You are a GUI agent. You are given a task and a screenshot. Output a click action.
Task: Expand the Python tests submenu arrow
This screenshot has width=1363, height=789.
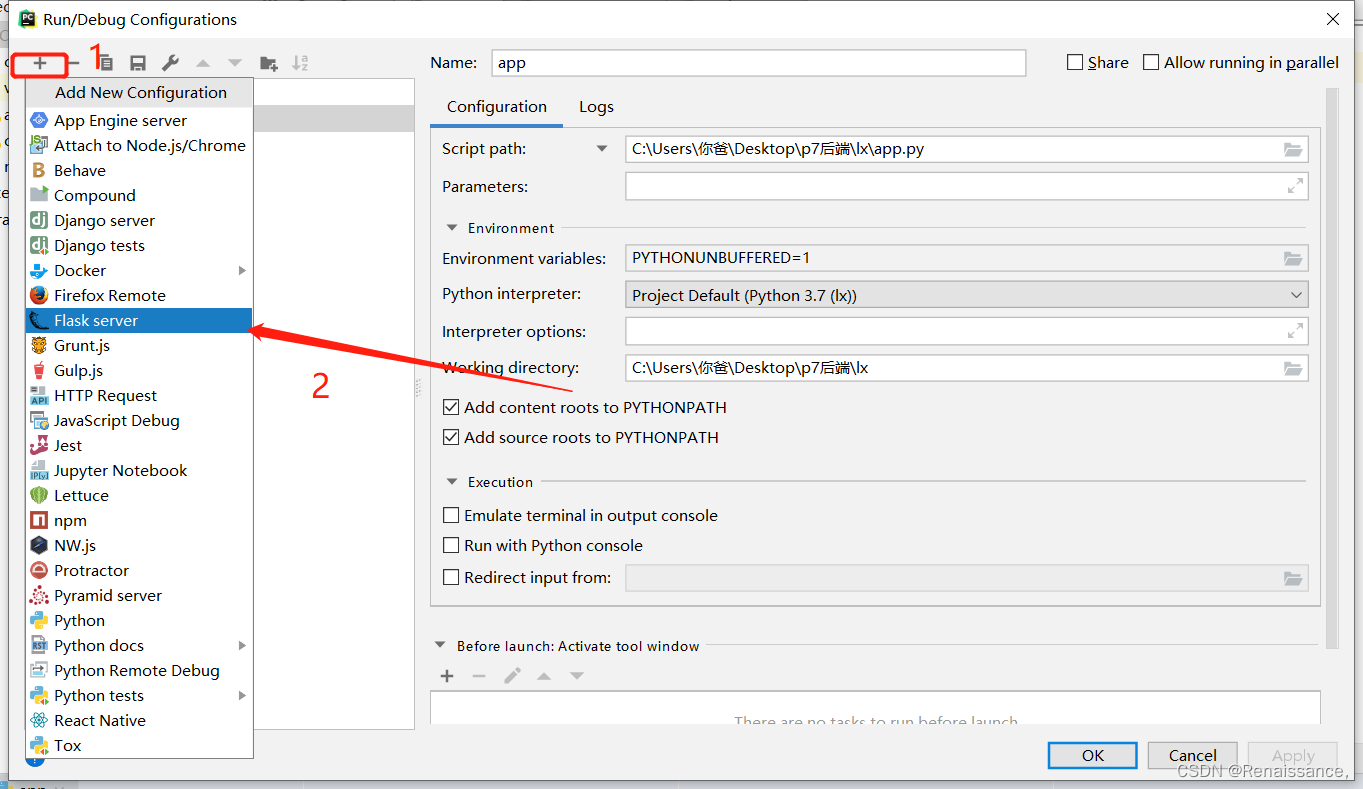(x=242, y=695)
